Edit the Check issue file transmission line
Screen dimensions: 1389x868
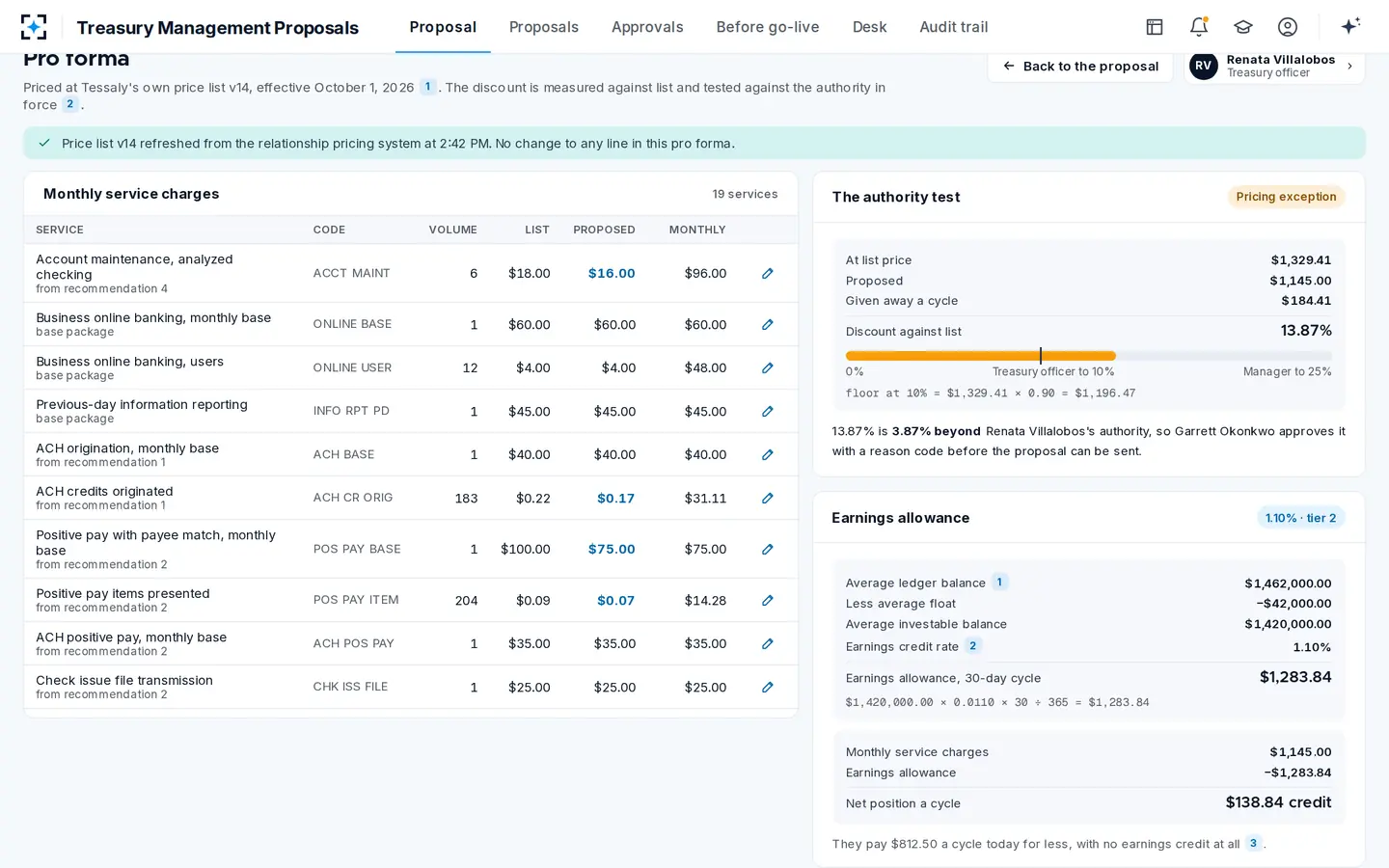(x=768, y=688)
